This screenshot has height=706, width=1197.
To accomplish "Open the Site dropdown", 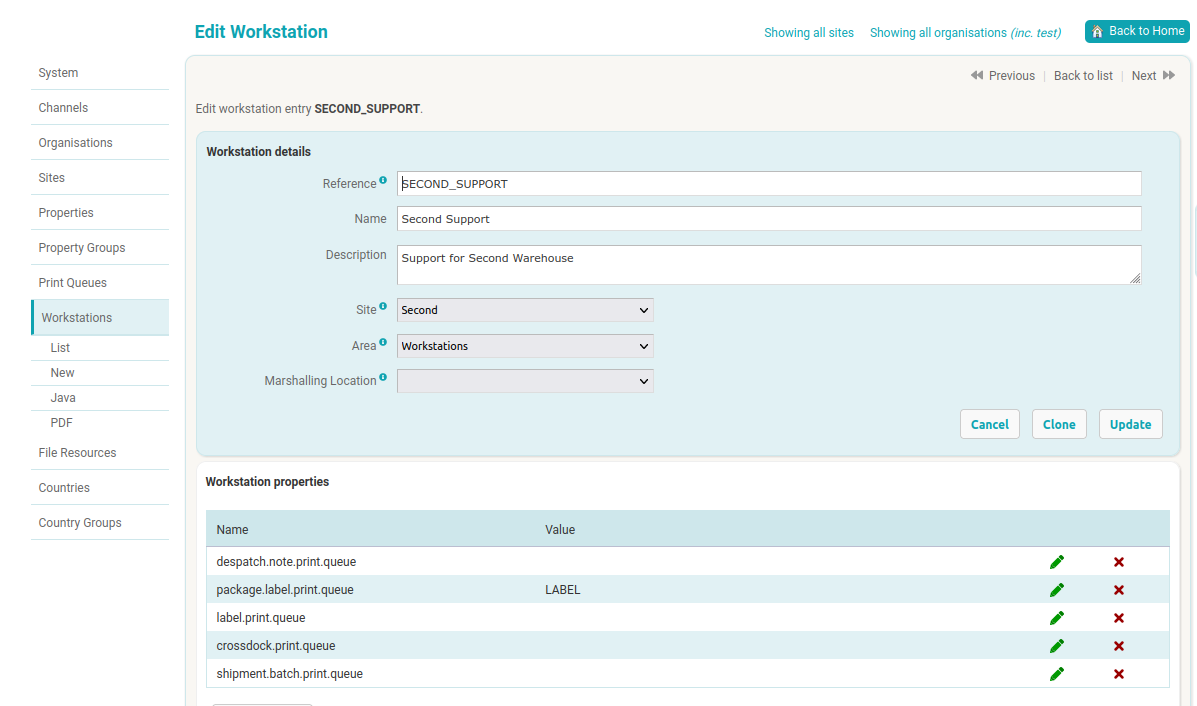I will (x=525, y=310).
